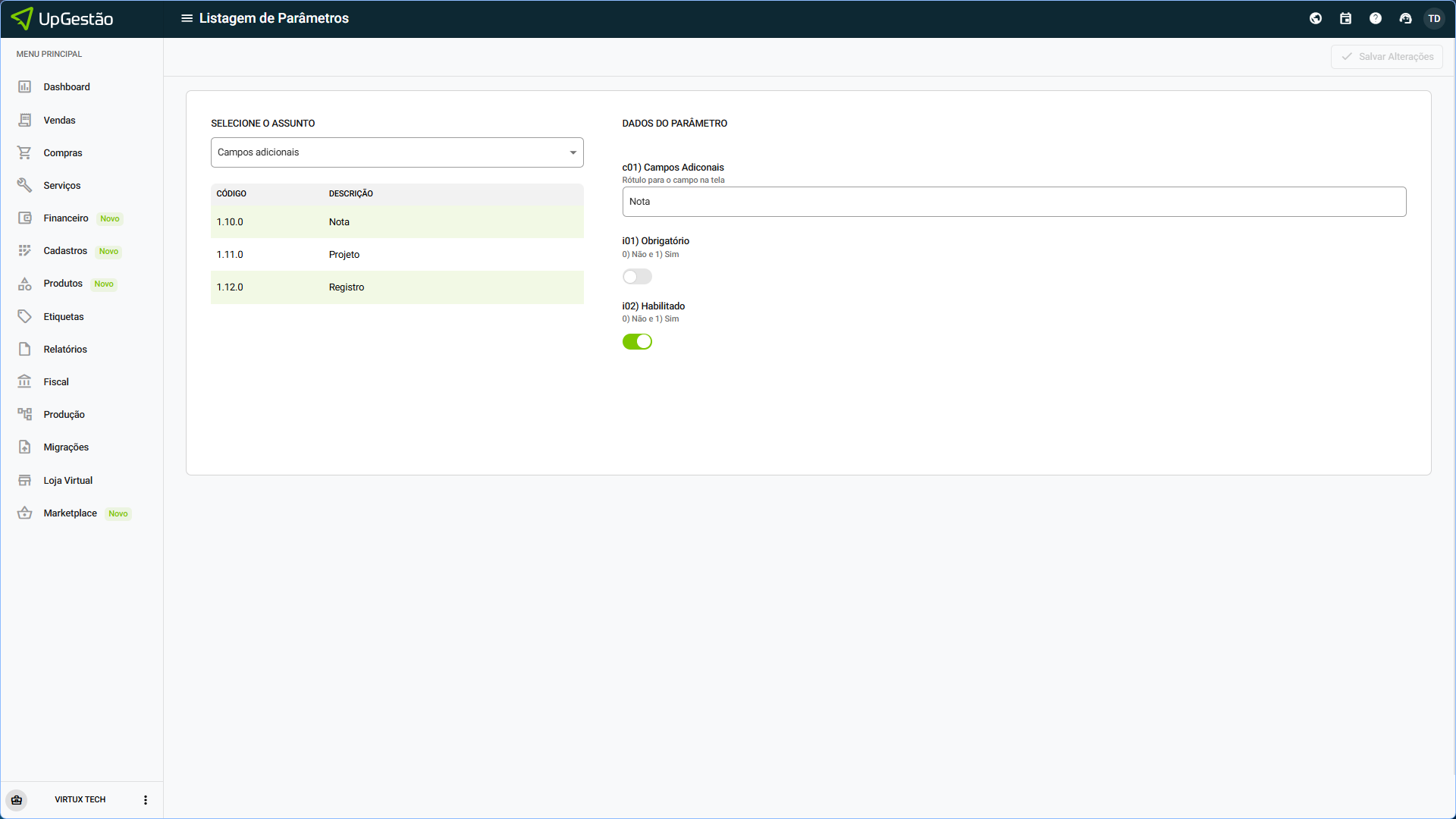Image resolution: width=1456 pixels, height=819 pixels.
Task: Open the Campos adicionais subject dropdown
Action: 397,152
